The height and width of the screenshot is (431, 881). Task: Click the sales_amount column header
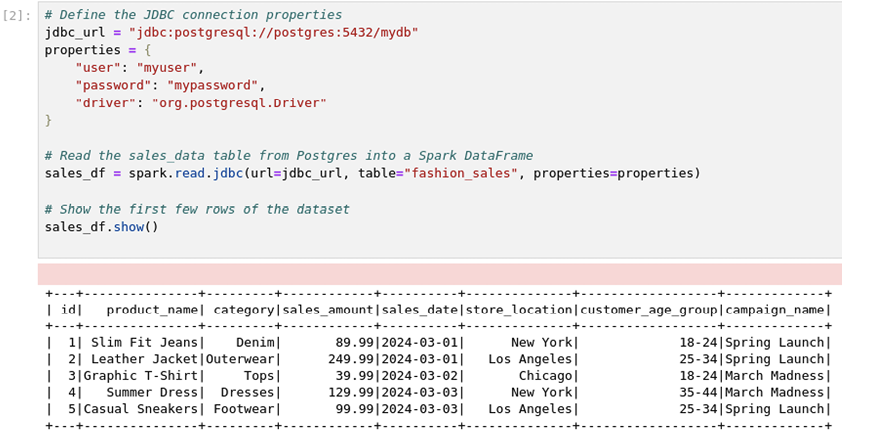click(x=328, y=310)
